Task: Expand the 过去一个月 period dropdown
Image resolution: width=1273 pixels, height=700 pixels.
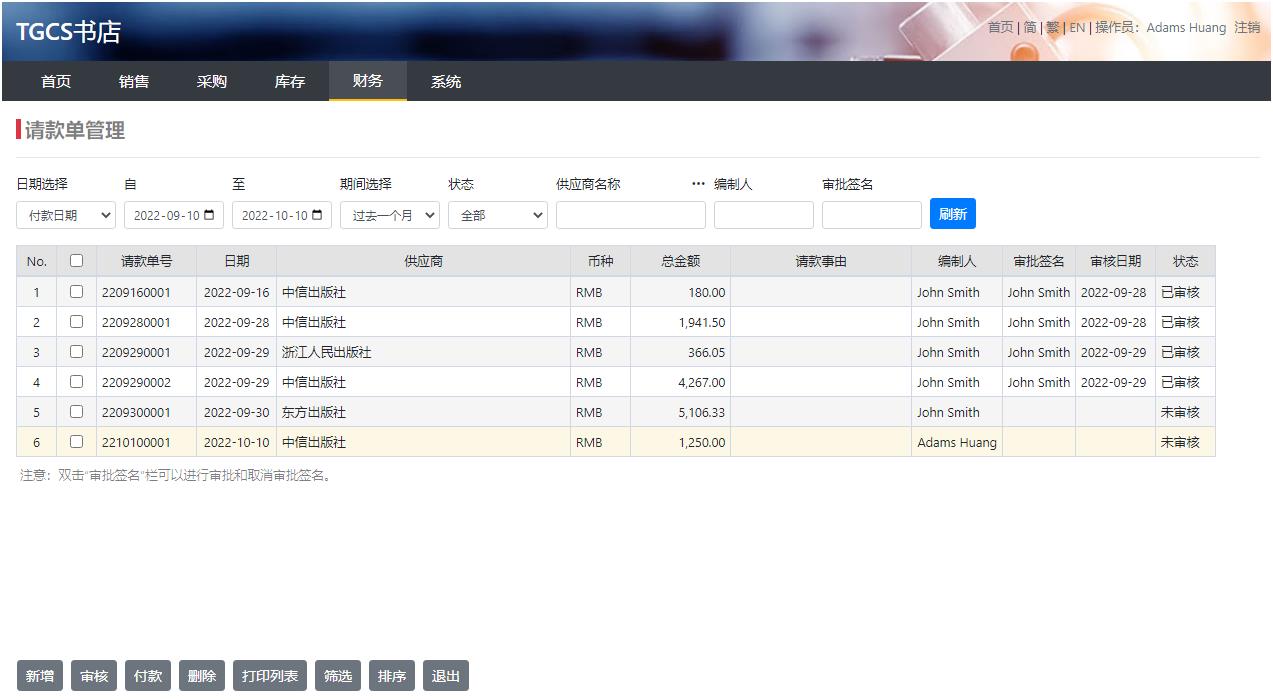Action: click(x=390, y=215)
